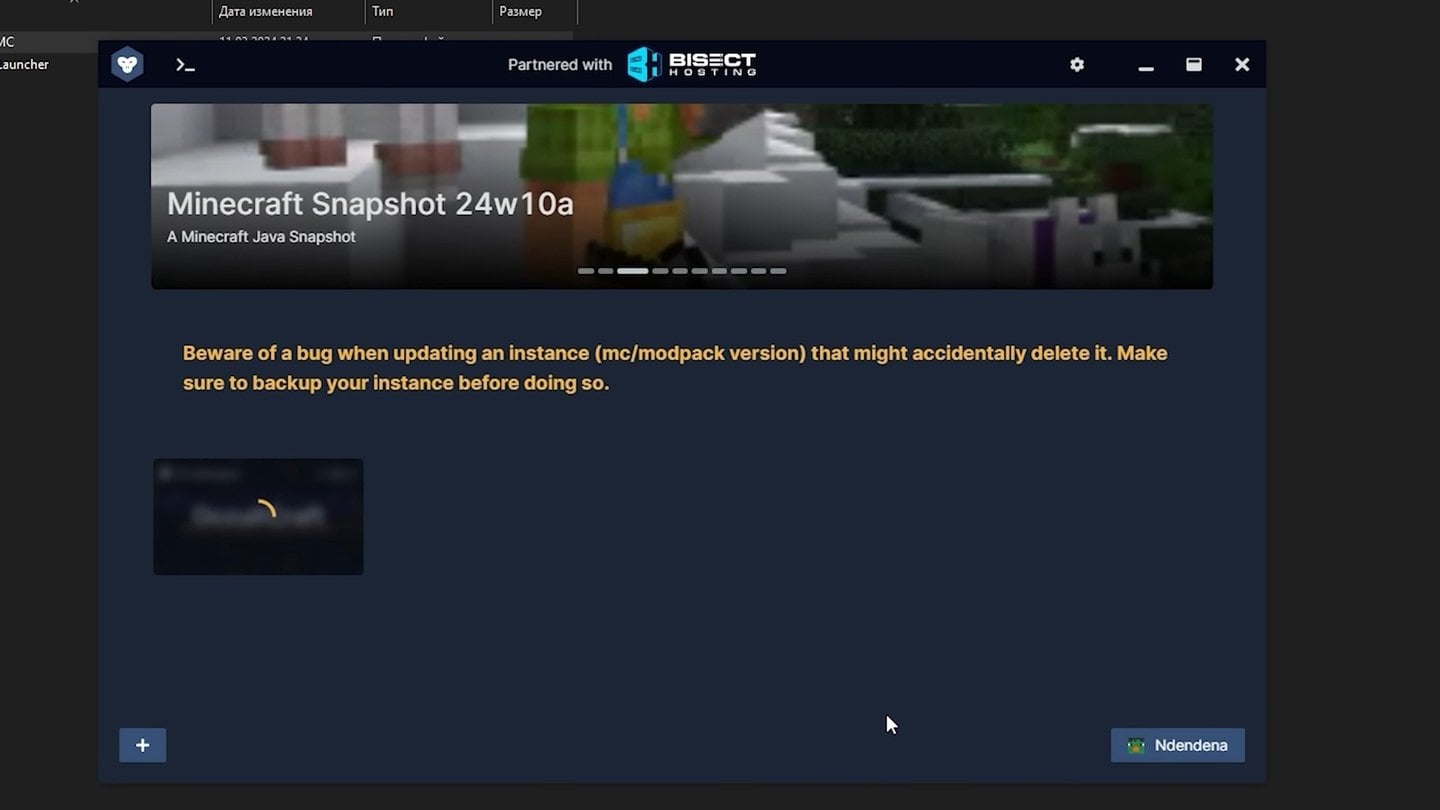
Task: Maximize the launcher window
Action: [1194, 65]
